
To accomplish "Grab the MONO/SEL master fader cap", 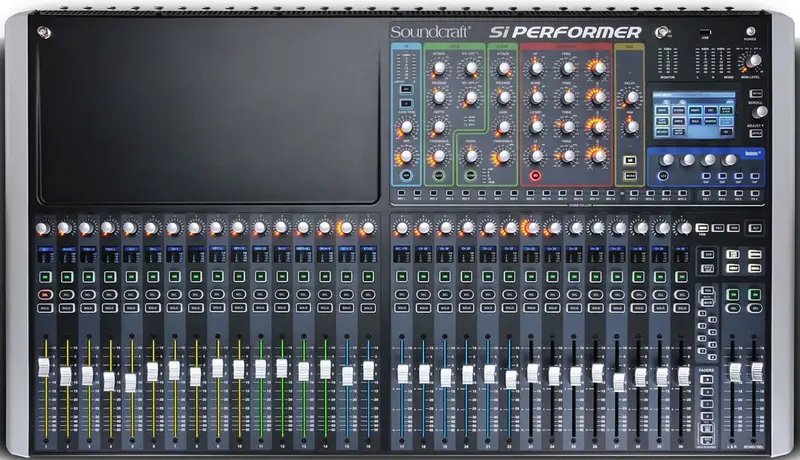I will coord(757,372).
